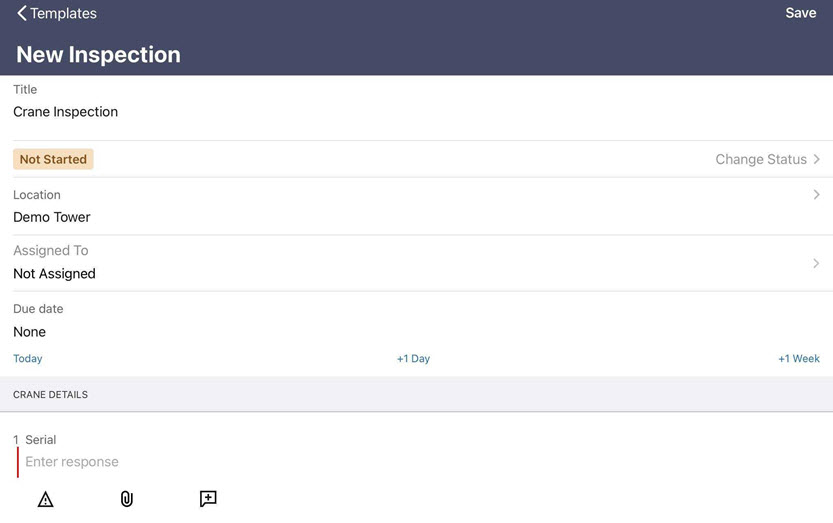Open Change Status options
The width and height of the screenshot is (833, 523).
[768, 159]
